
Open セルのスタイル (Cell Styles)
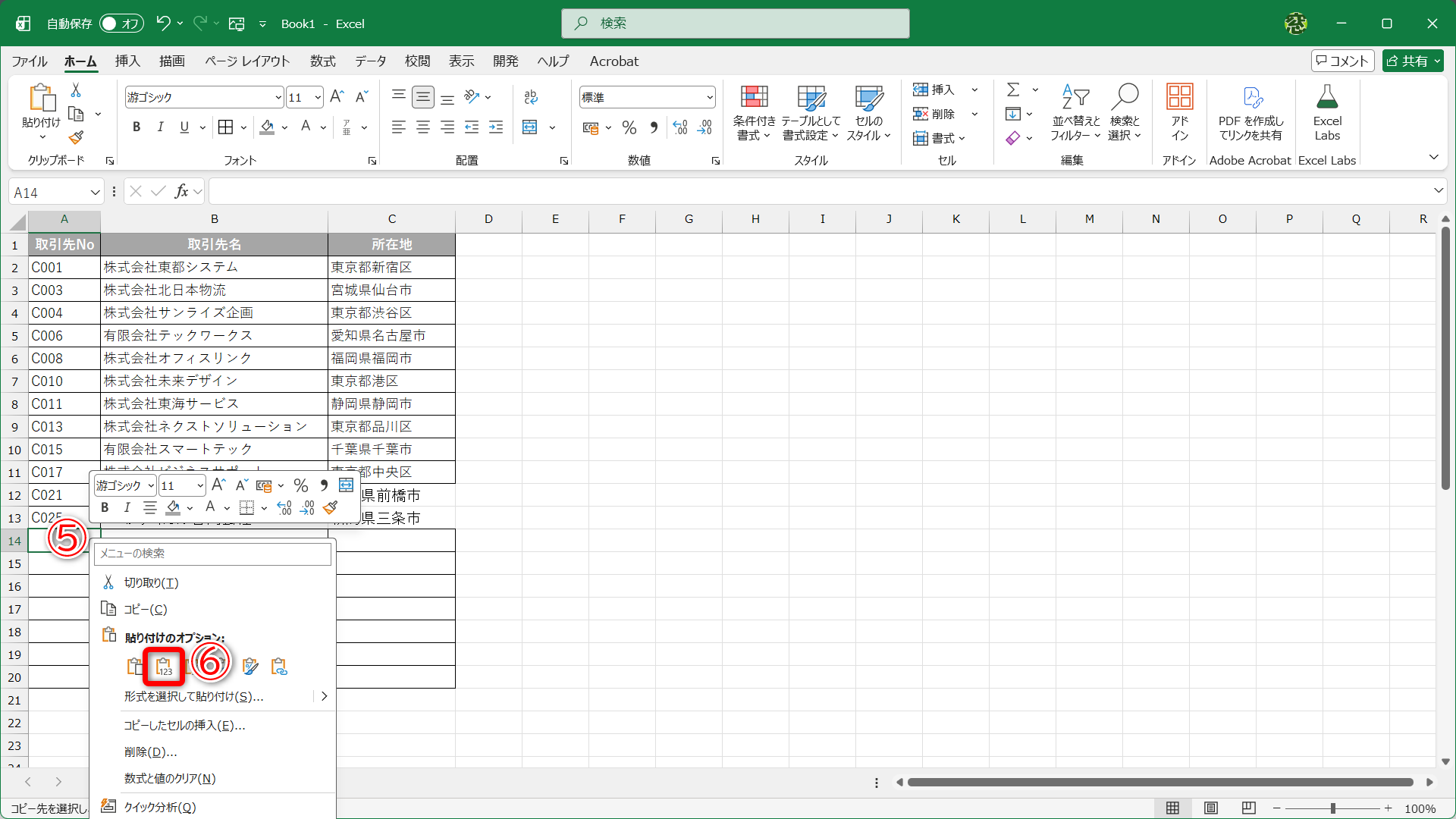pyautogui.click(x=869, y=112)
